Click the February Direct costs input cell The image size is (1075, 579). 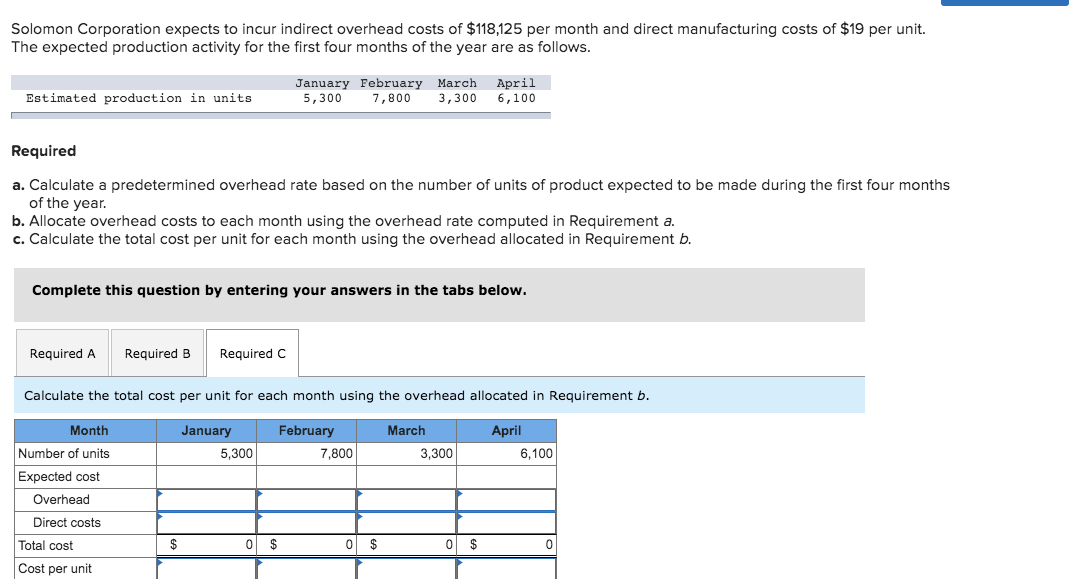click(x=306, y=523)
